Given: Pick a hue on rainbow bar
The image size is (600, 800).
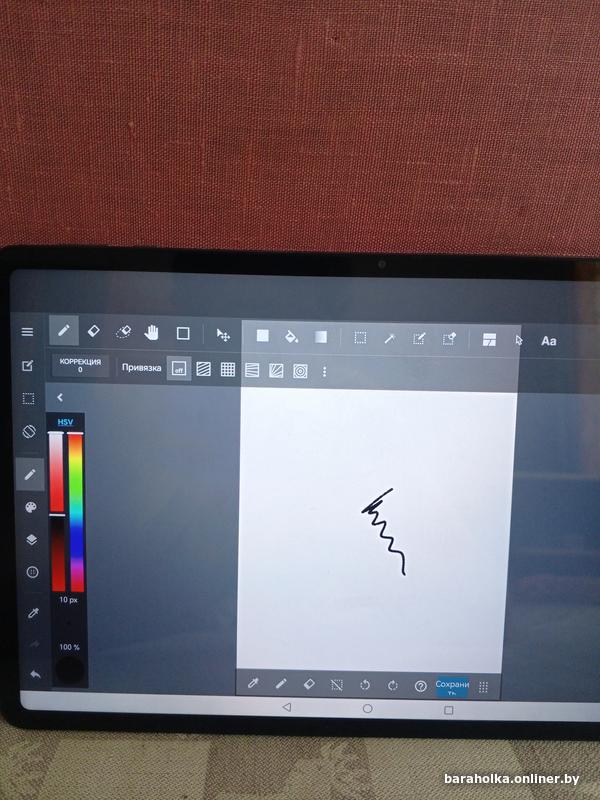Looking at the screenshot, I should click(76, 512).
